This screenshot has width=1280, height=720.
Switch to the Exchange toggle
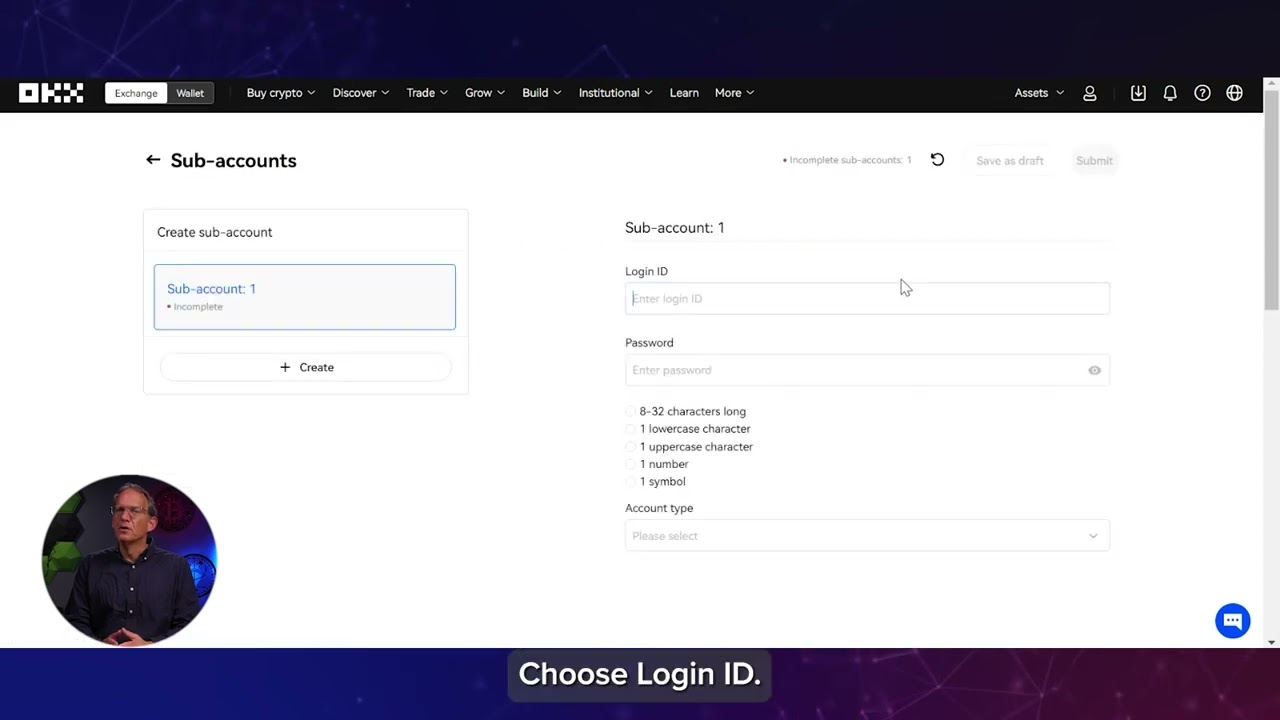(136, 93)
